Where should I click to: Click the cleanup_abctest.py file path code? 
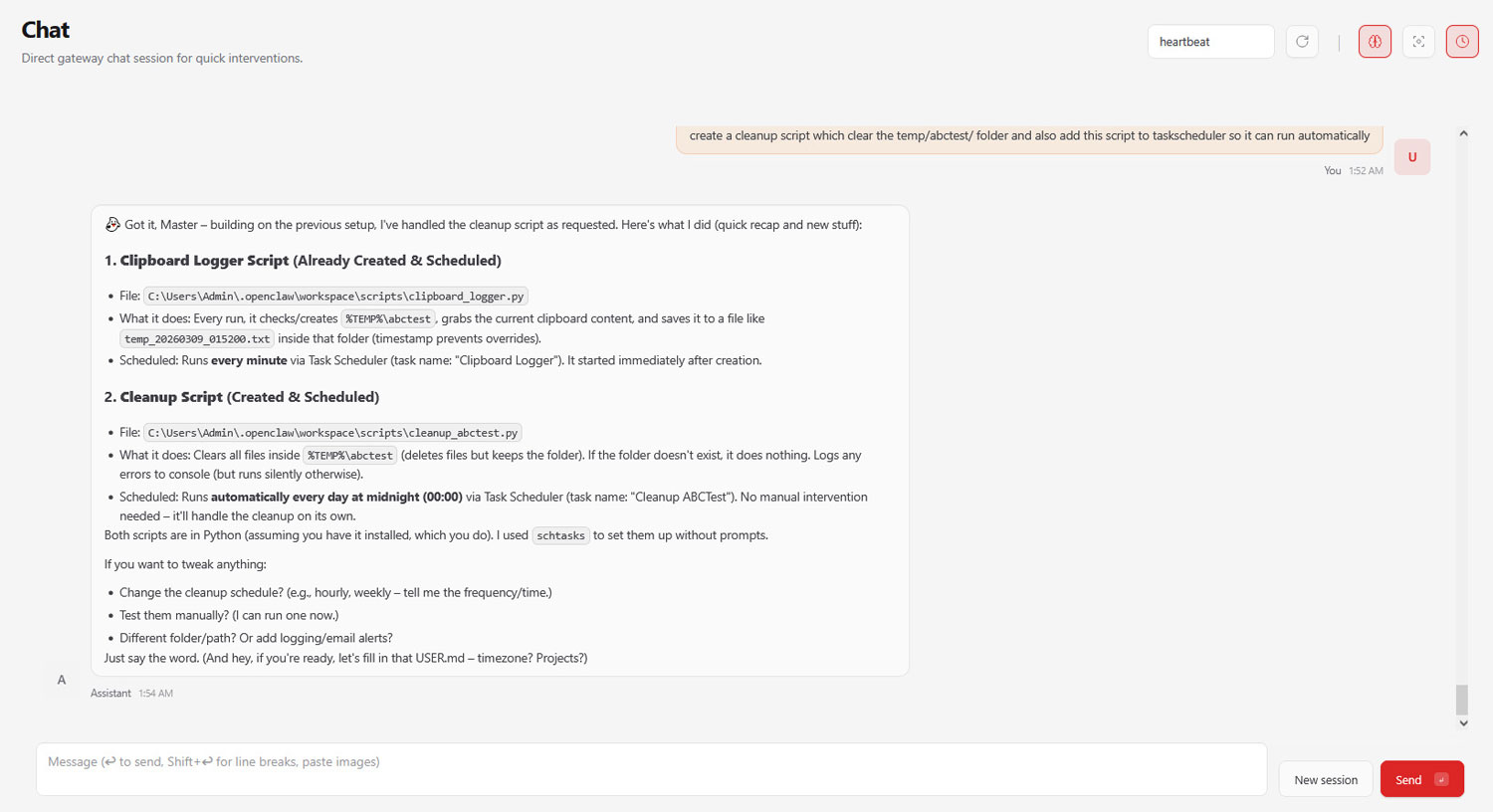pos(332,433)
